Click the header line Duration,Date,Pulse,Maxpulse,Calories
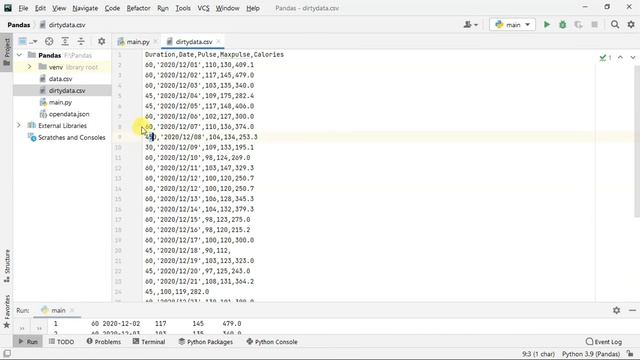Viewport: 640px width, 360px height. (214, 55)
